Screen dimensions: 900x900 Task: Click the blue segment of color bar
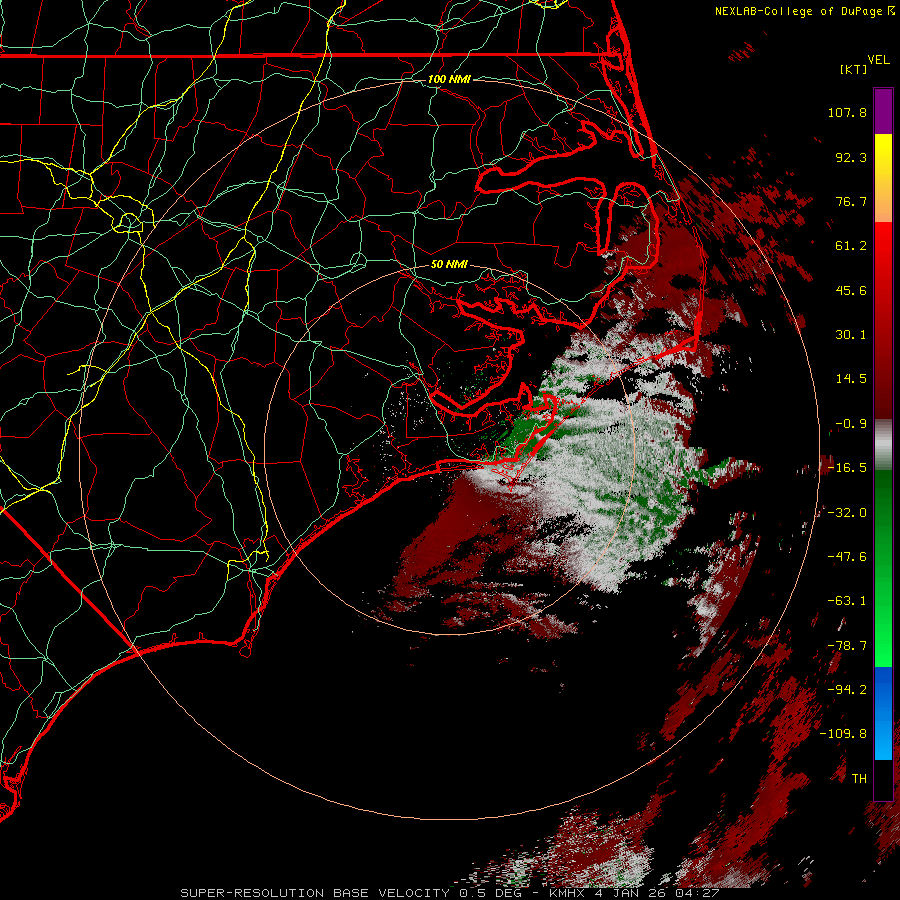coord(883,713)
